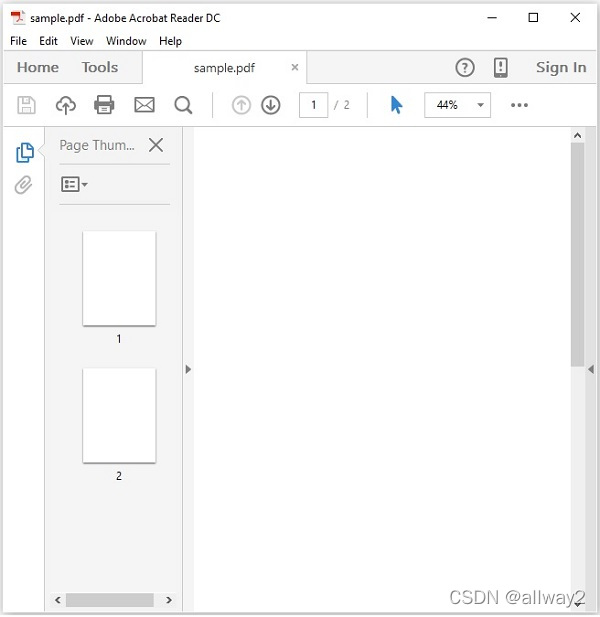
Task: Close the Page Thumbnails panel
Action: pos(156,145)
